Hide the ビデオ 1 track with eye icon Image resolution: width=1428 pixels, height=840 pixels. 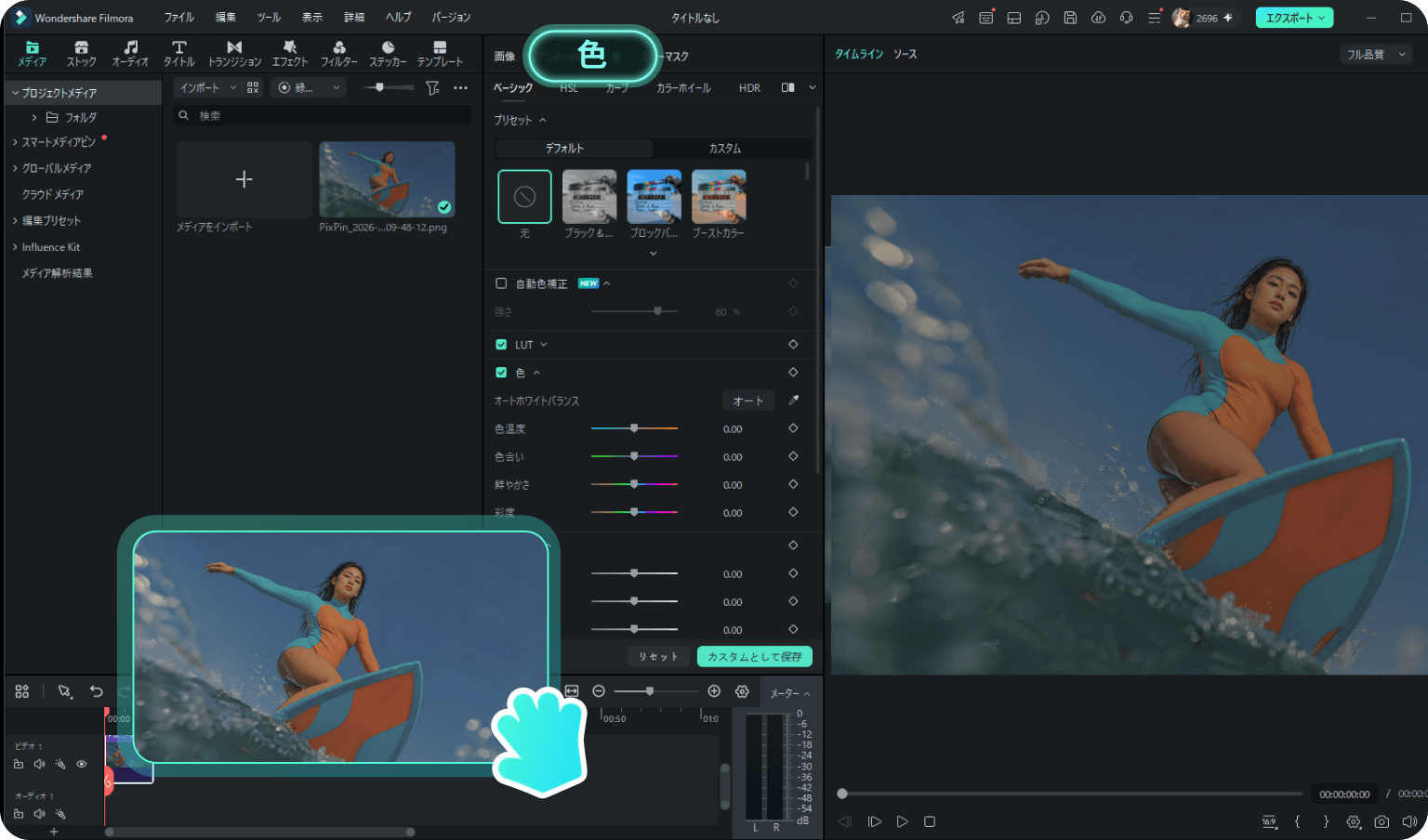82,764
